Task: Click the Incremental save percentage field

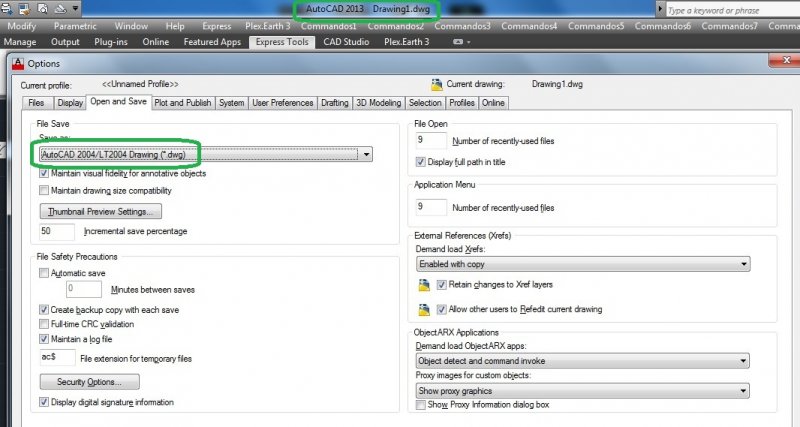Action: coord(57,231)
